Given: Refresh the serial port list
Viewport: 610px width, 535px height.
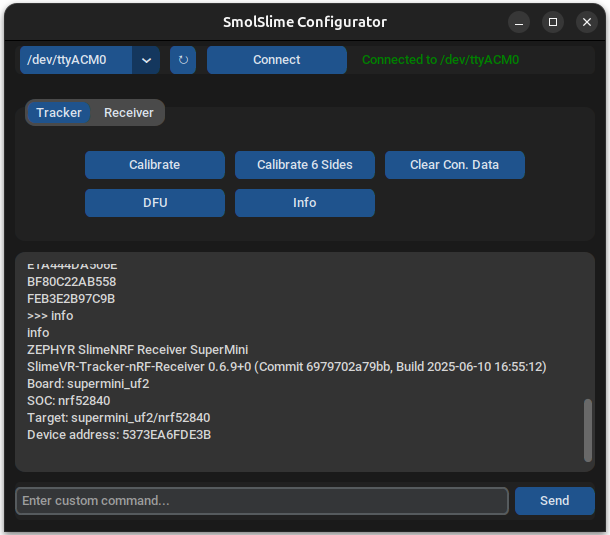Looking at the screenshot, I should 183,60.
